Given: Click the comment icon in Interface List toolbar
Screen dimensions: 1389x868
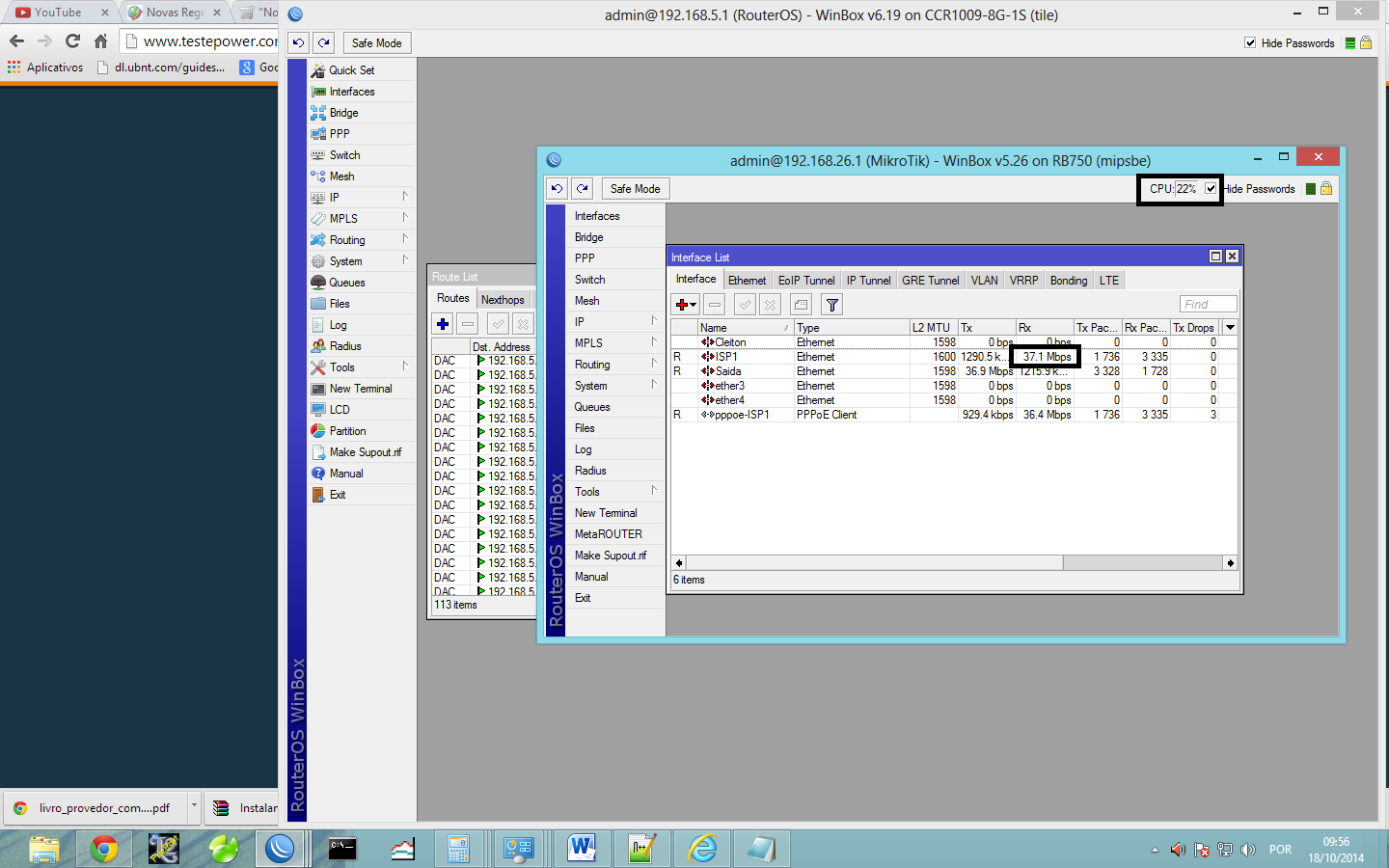Looking at the screenshot, I should pos(801,305).
